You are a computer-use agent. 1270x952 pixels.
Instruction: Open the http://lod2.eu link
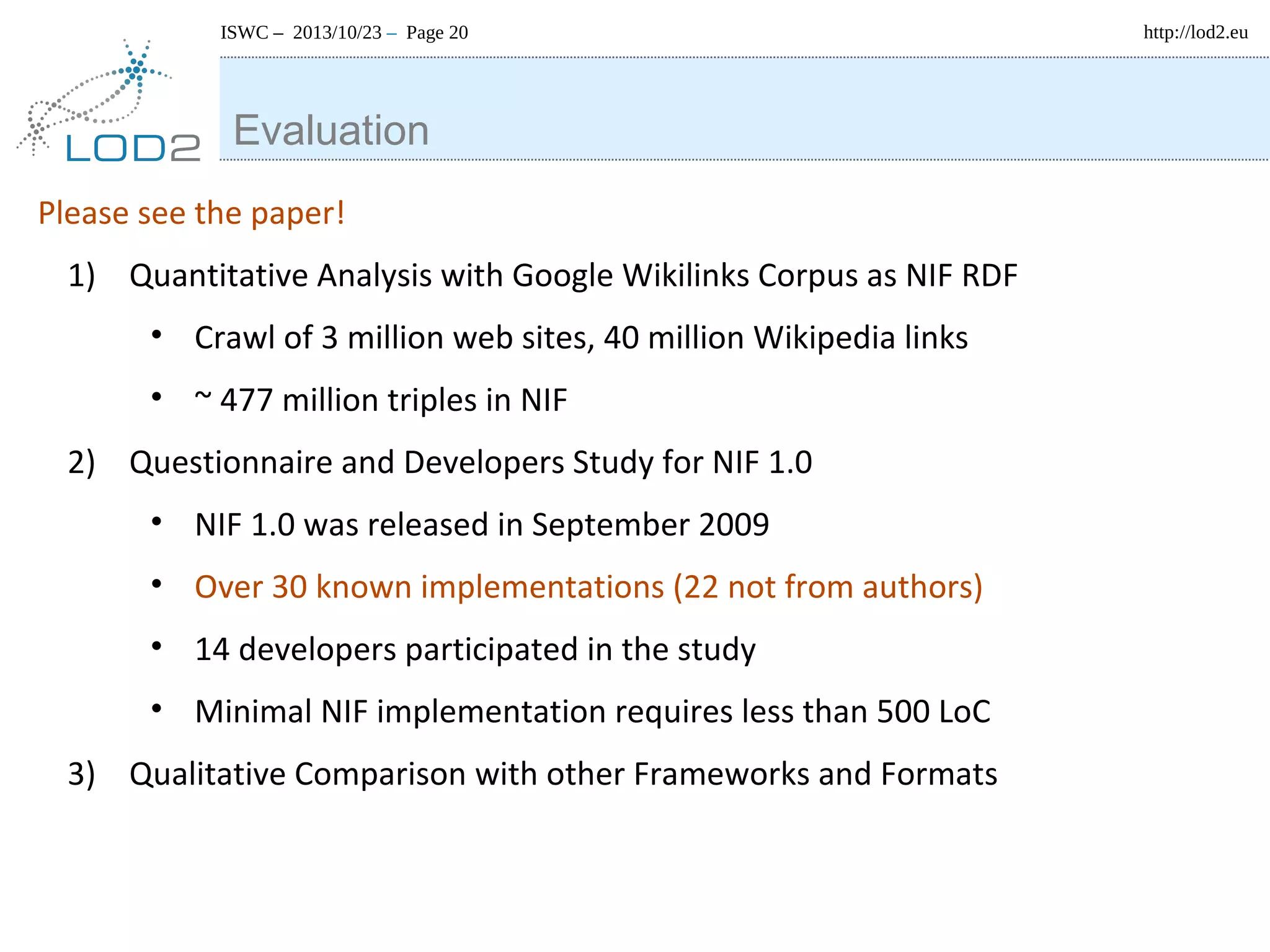pyautogui.click(x=1195, y=32)
